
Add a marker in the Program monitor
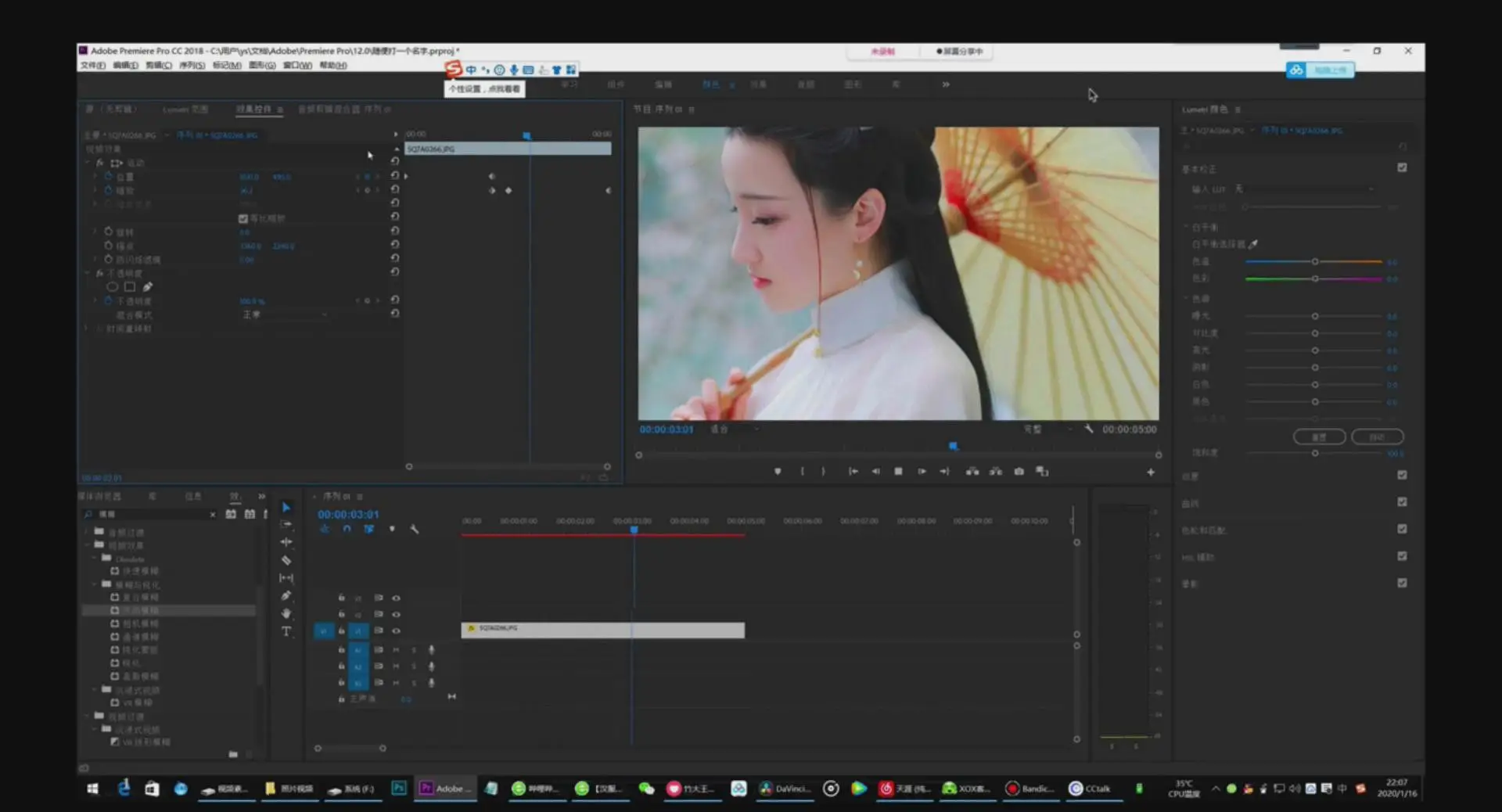[x=778, y=472]
